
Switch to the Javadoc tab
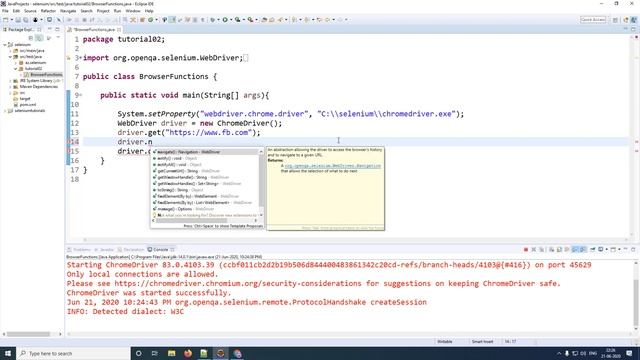pos(104,249)
